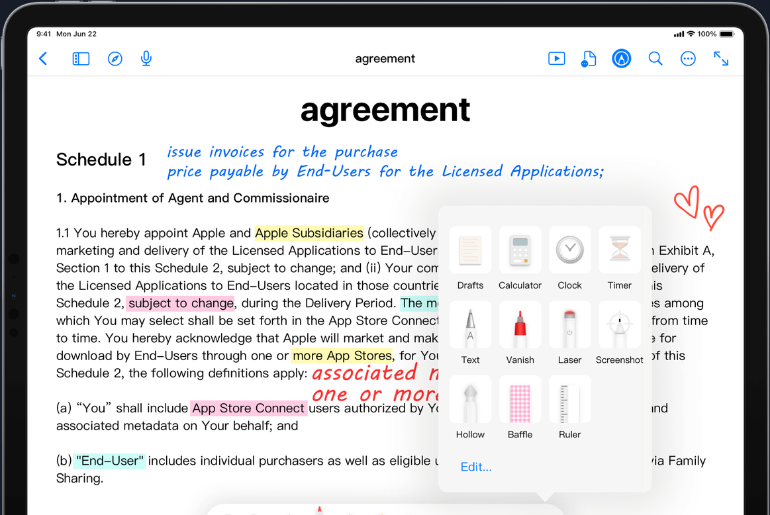Select the Vanish red marker tool
The width and height of the screenshot is (770, 515).
(x=520, y=333)
